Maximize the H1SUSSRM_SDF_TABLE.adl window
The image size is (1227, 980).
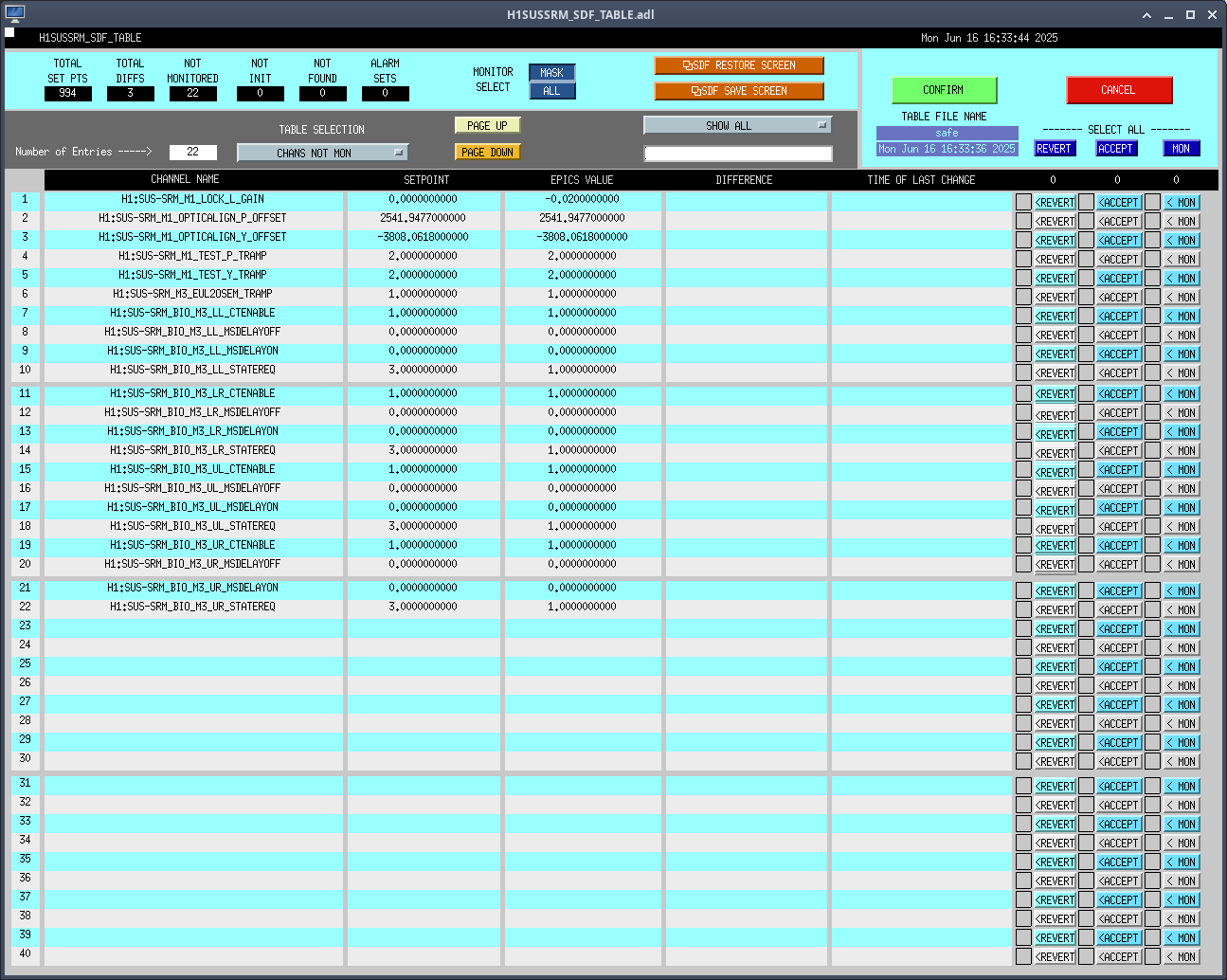1190,14
